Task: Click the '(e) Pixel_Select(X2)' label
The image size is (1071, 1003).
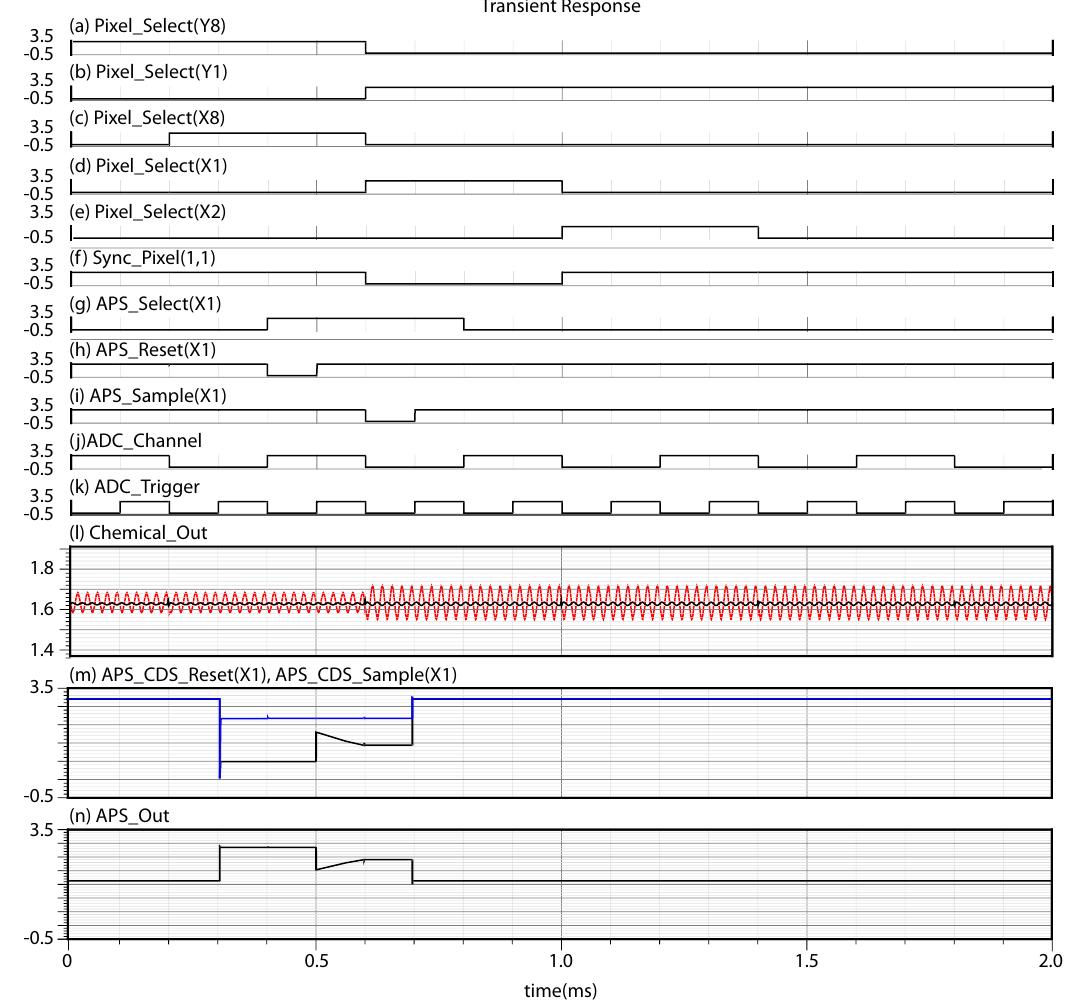Action: (x=148, y=212)
